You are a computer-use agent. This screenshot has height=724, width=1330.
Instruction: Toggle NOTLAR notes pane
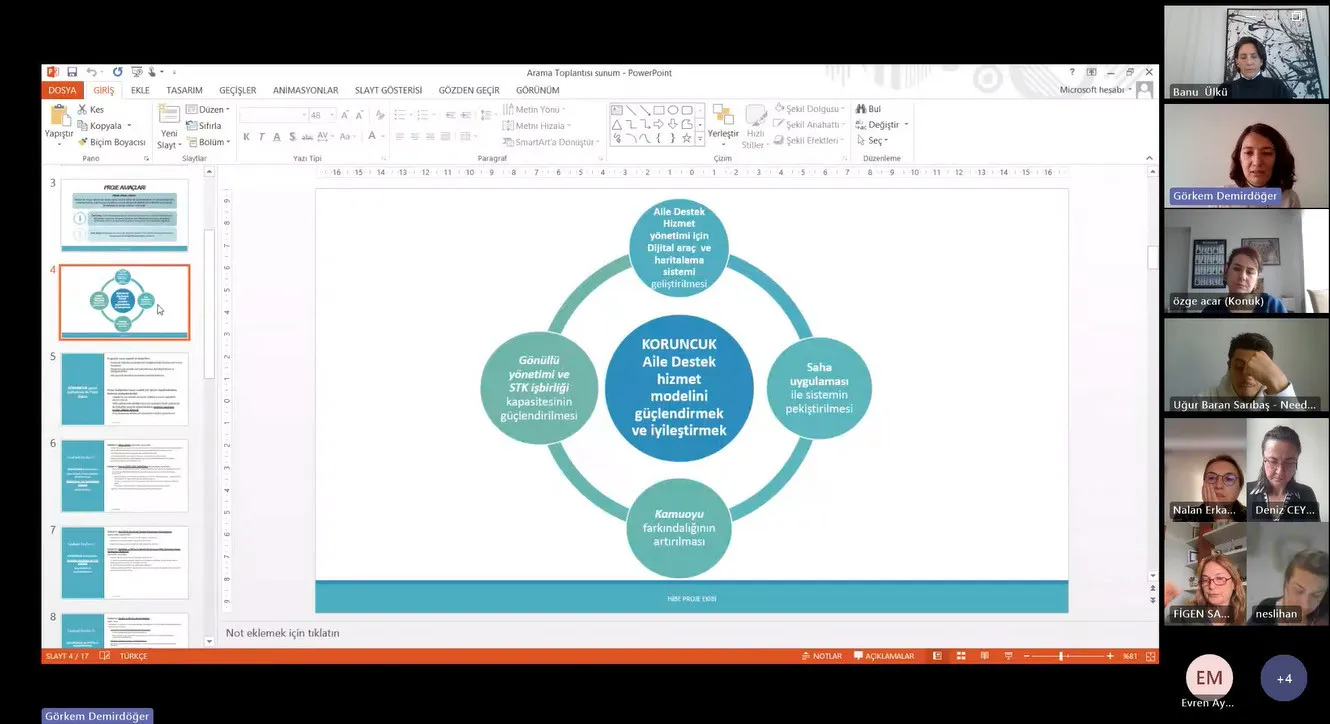click(820, 656)
